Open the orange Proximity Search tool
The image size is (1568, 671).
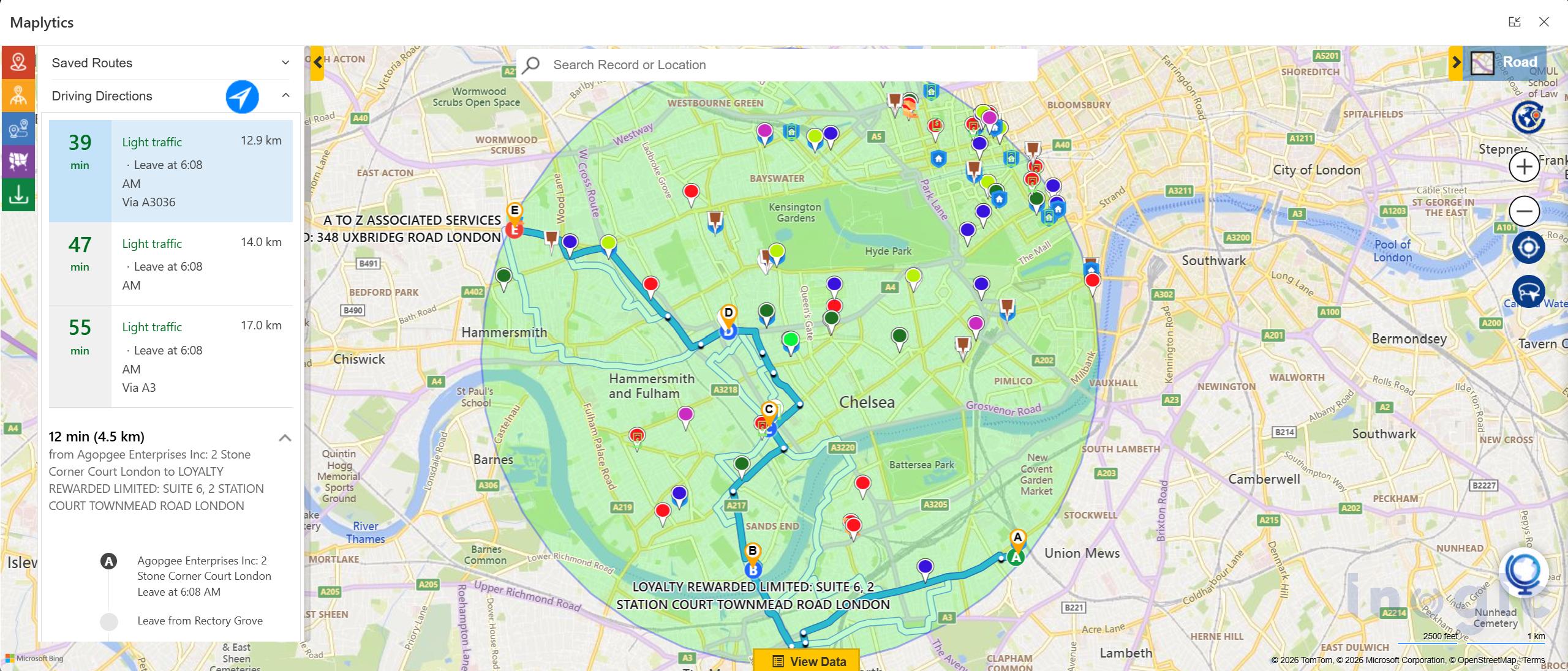[18, 95]
